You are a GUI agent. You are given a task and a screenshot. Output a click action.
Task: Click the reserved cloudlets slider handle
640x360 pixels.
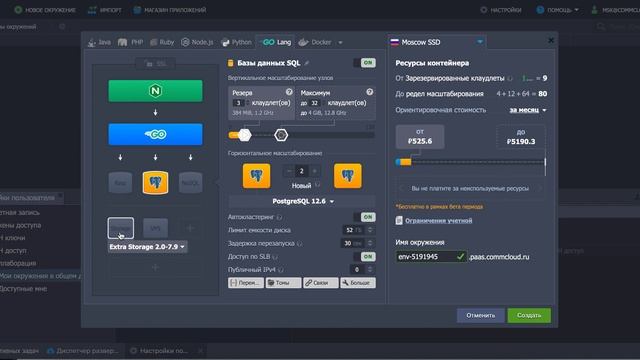[244, 135]
